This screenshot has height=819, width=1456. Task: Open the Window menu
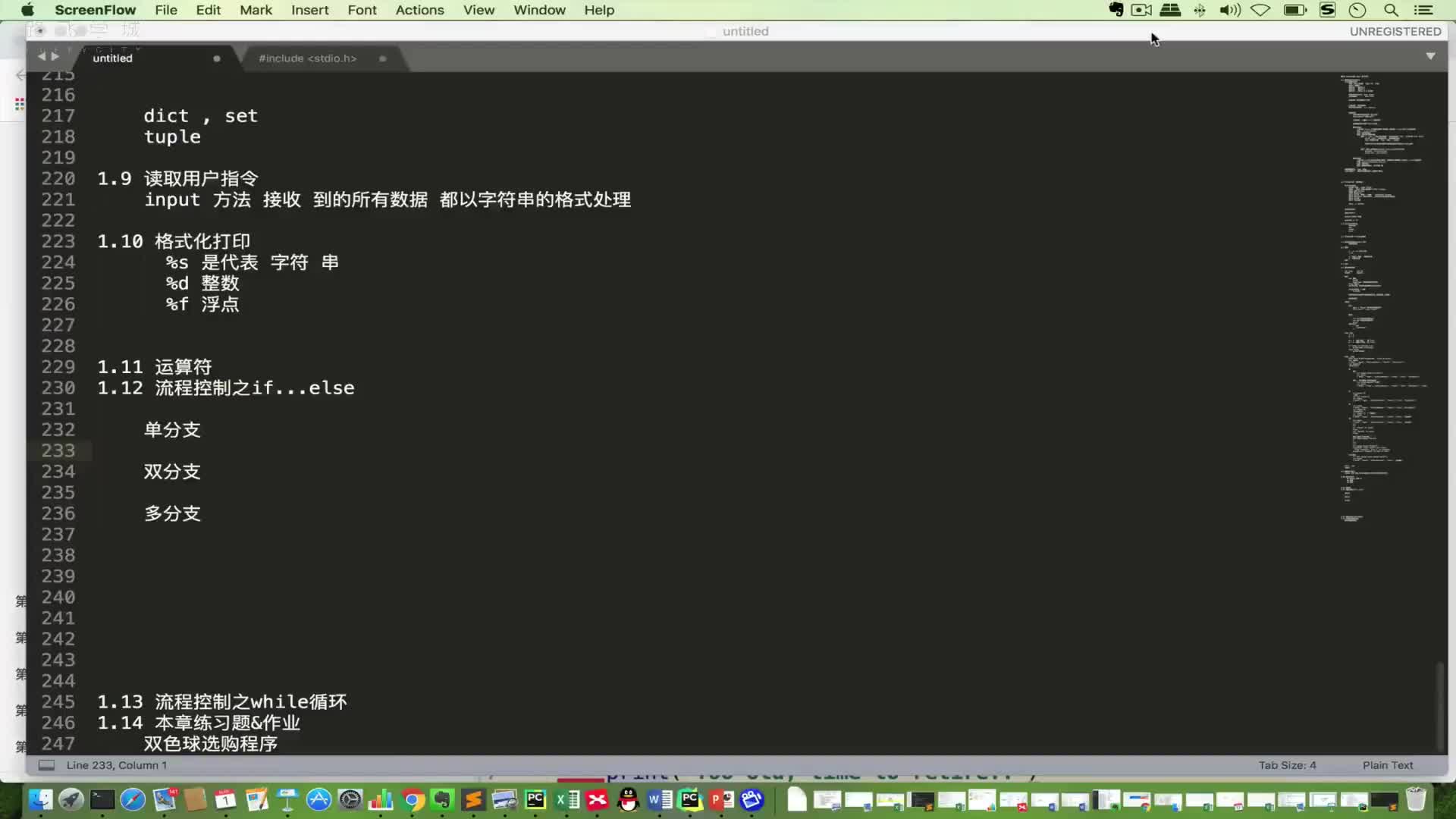[x=539, y=10]
